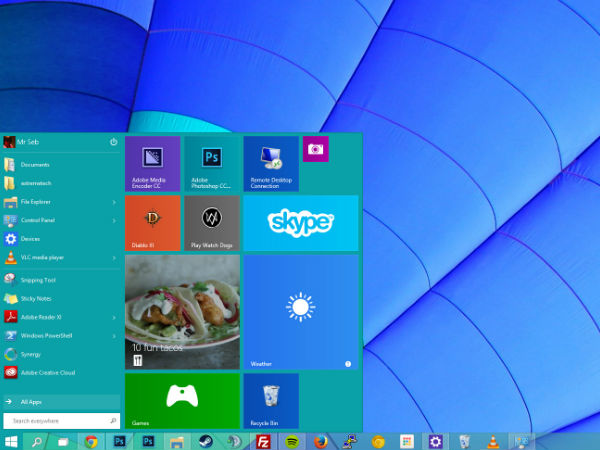Screen dimensions: 600x450
Task: Expand the VLC media player jump list arrow
Action: point(114,258)
